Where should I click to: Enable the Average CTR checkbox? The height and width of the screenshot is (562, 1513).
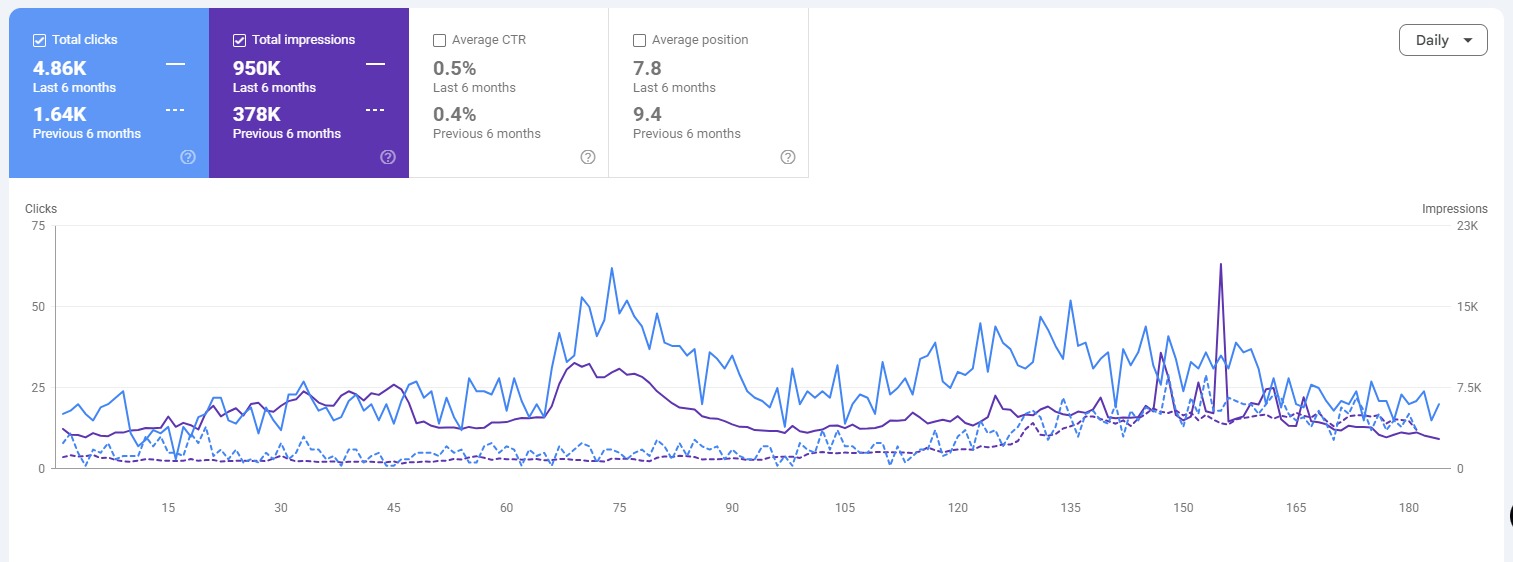(439, 40)
